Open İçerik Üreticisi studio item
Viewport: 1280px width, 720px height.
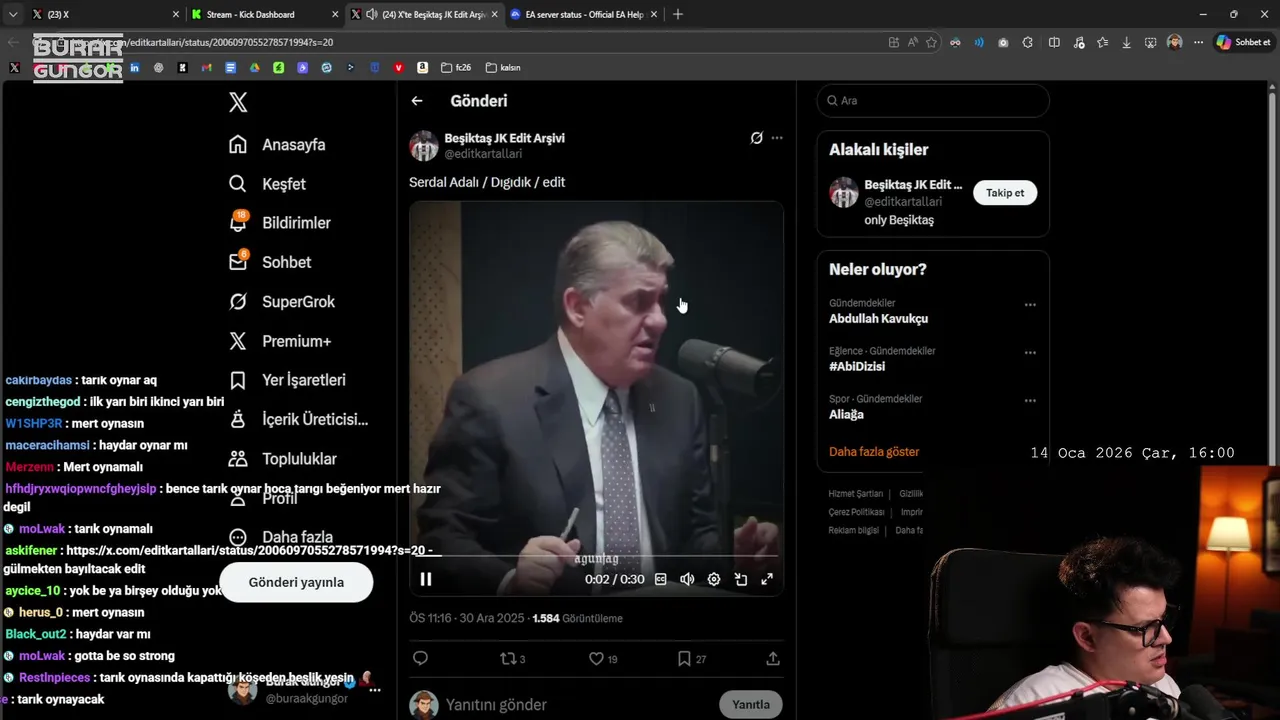click(298, 420)
